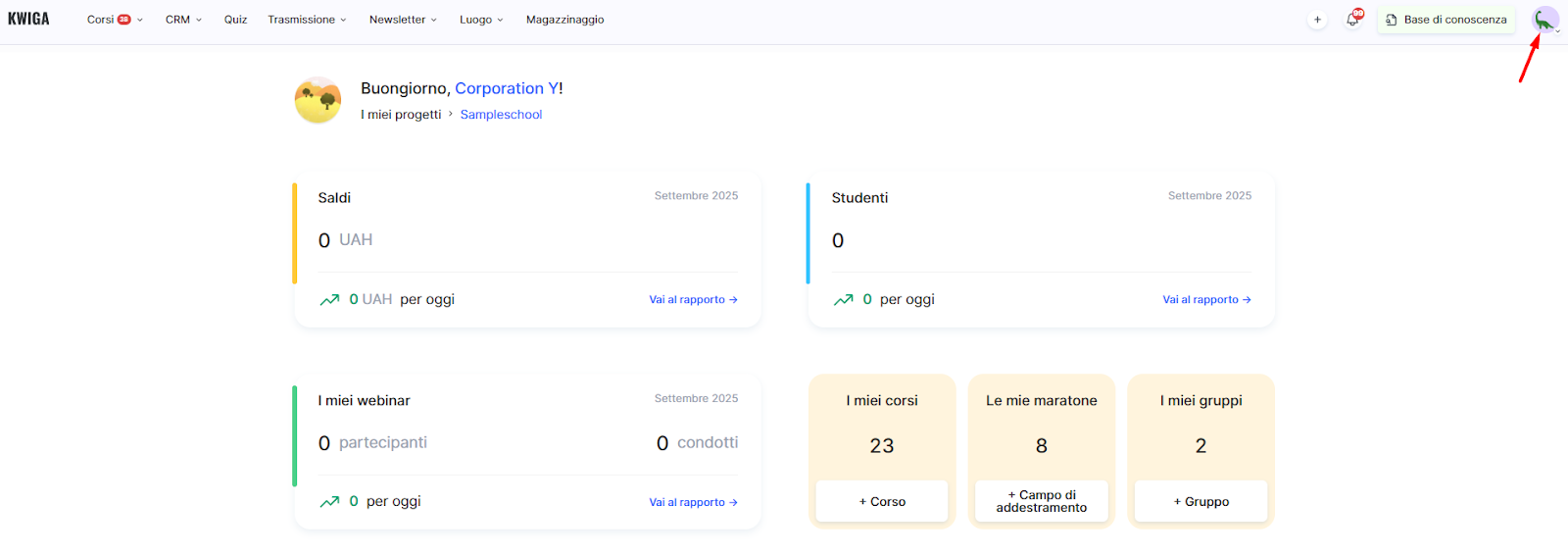Create a group with + Gruppo button
1568x555 pixels.
point(1201,501)
